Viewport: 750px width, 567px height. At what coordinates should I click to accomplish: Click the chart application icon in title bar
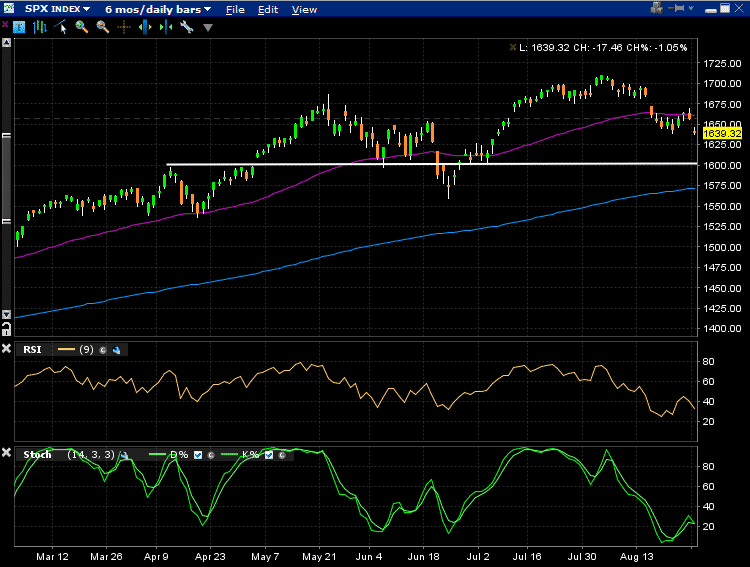tap(8, 8)
